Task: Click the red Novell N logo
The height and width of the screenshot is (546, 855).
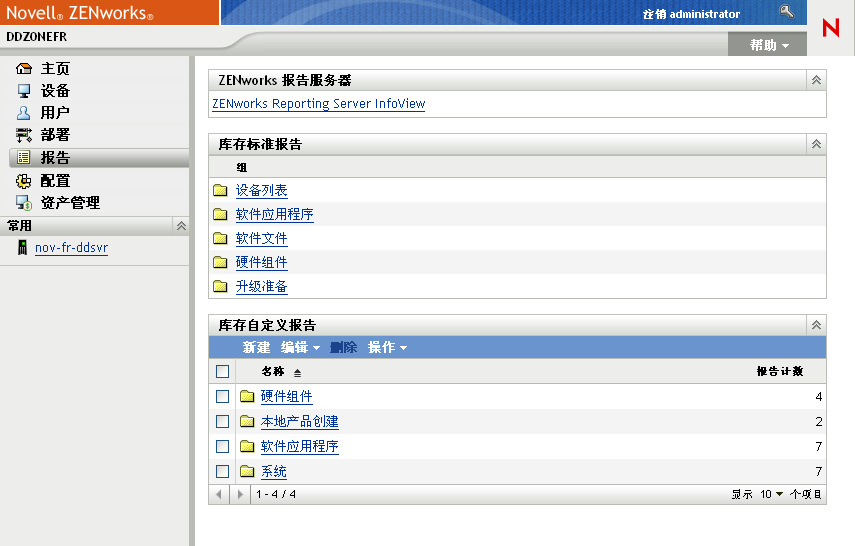Action: pos(831,27)
